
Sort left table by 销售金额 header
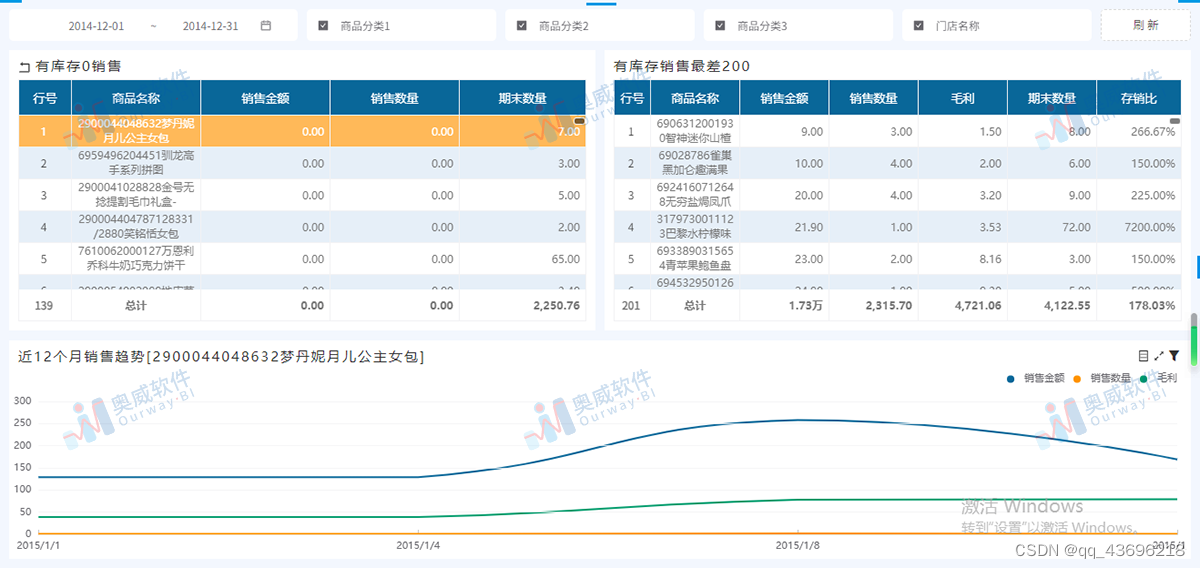(266, 98)
